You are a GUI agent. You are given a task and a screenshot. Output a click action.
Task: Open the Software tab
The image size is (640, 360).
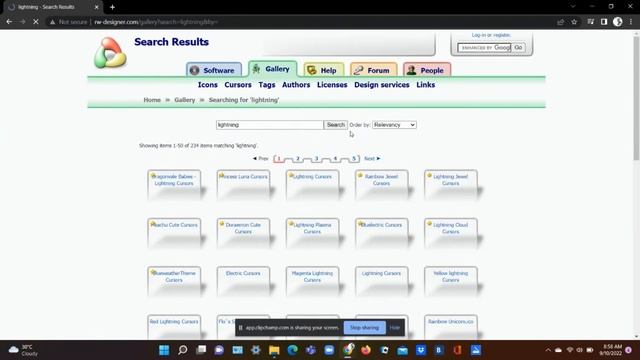[x=214, y=70]
